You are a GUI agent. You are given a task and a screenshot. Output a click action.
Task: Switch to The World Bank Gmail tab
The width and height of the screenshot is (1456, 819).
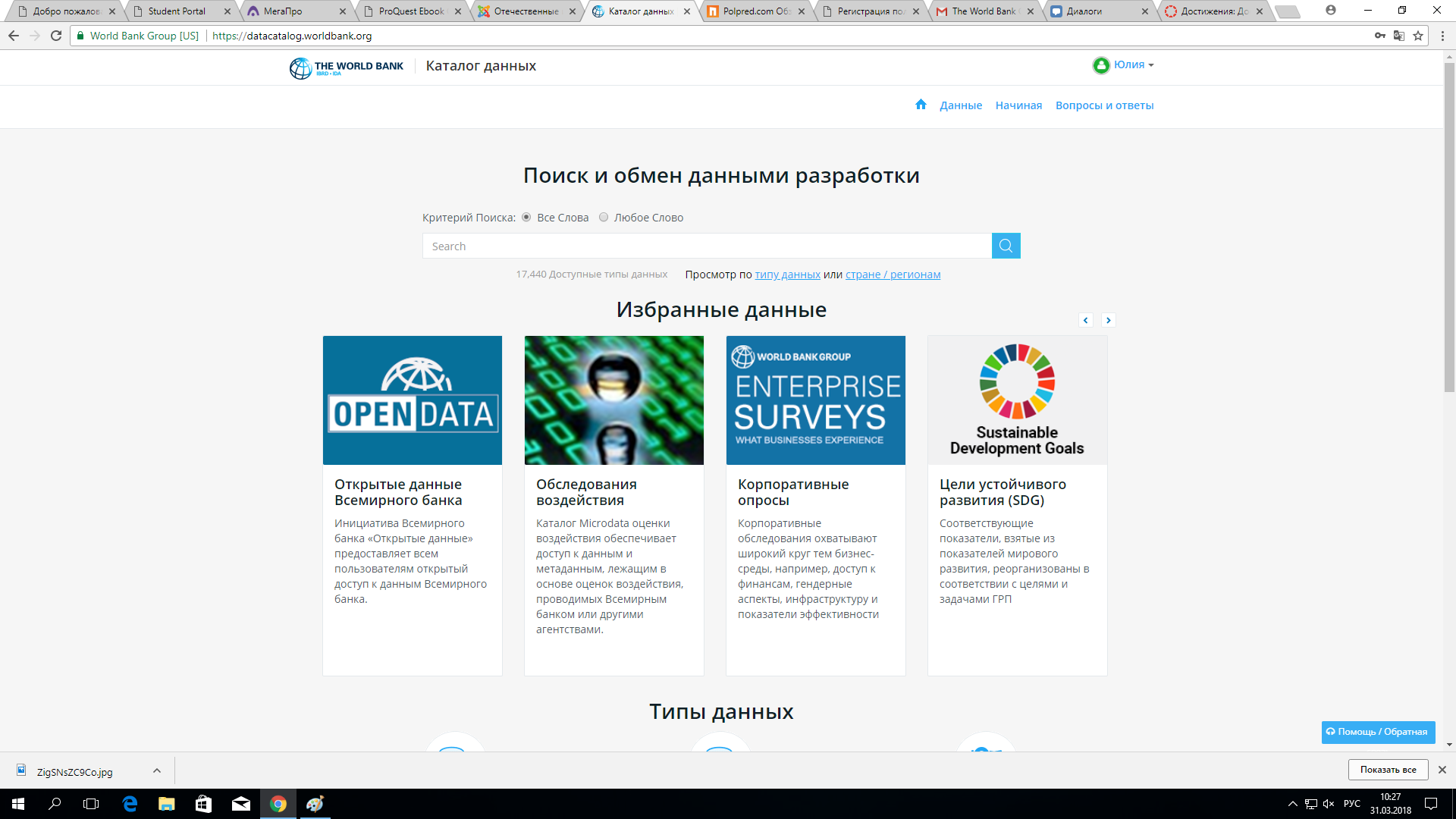point(983,11)
